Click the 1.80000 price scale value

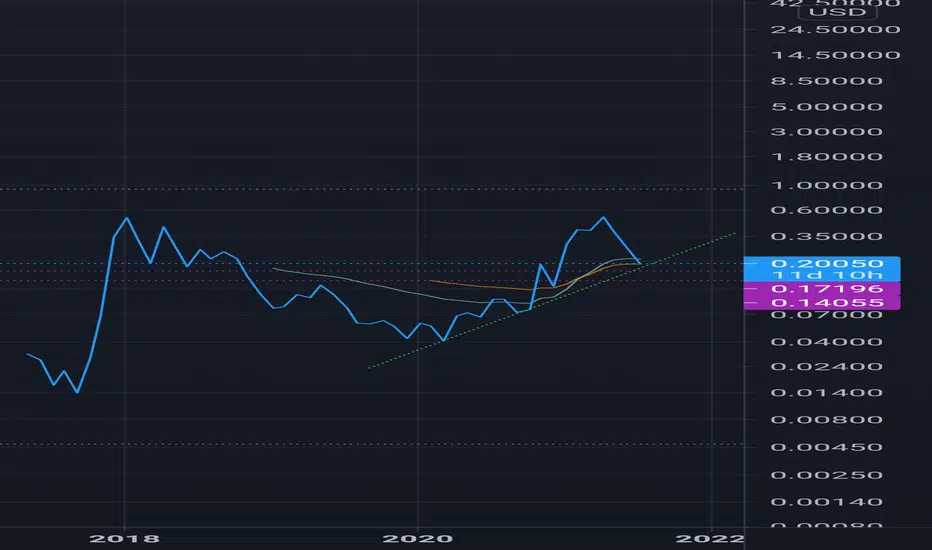coord(826,157)
